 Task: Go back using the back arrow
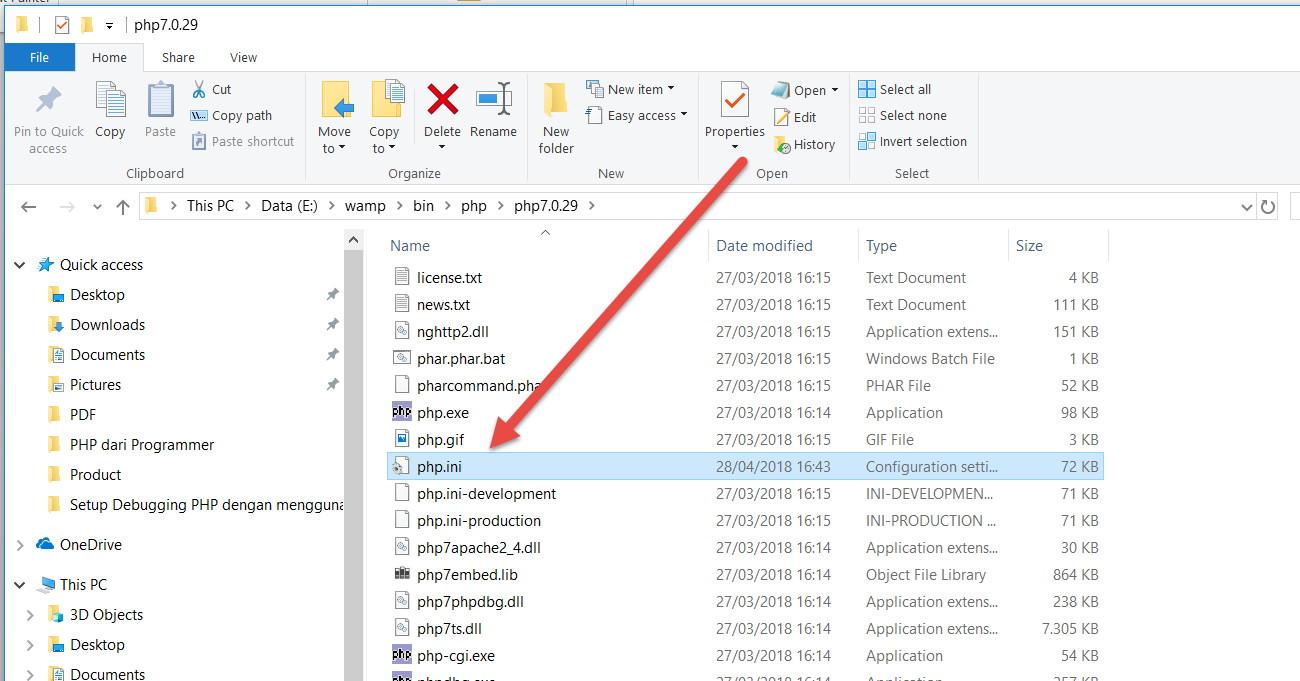(28, 207)
